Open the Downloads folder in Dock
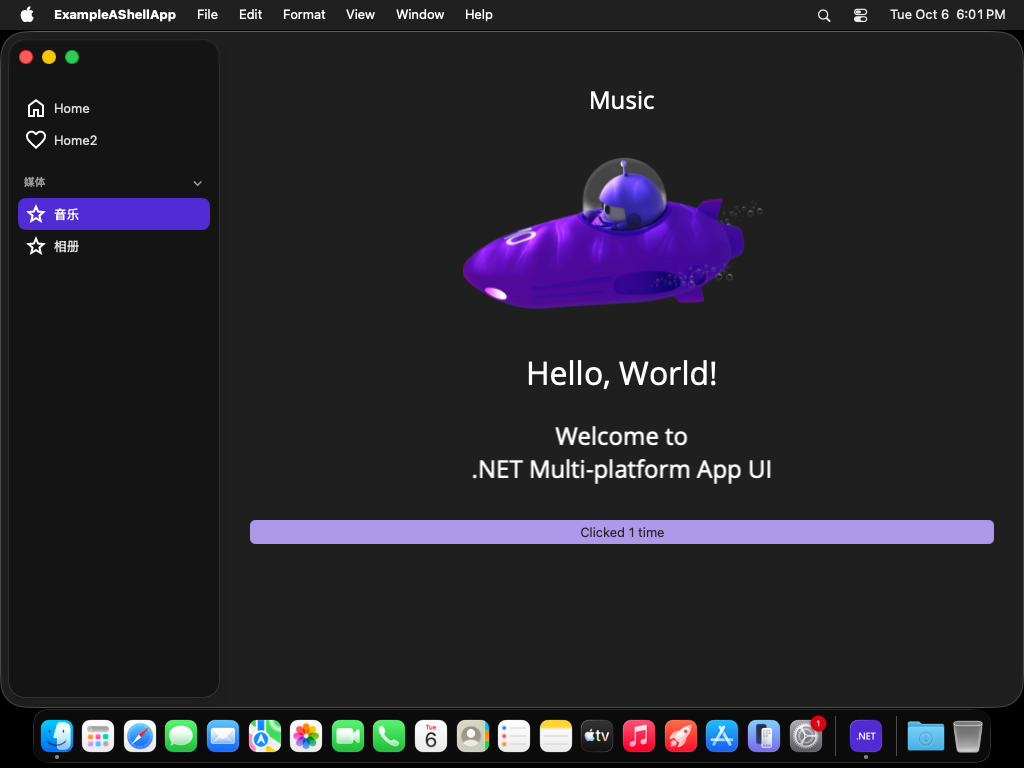The image size is (1024, 768). (925, 736)
